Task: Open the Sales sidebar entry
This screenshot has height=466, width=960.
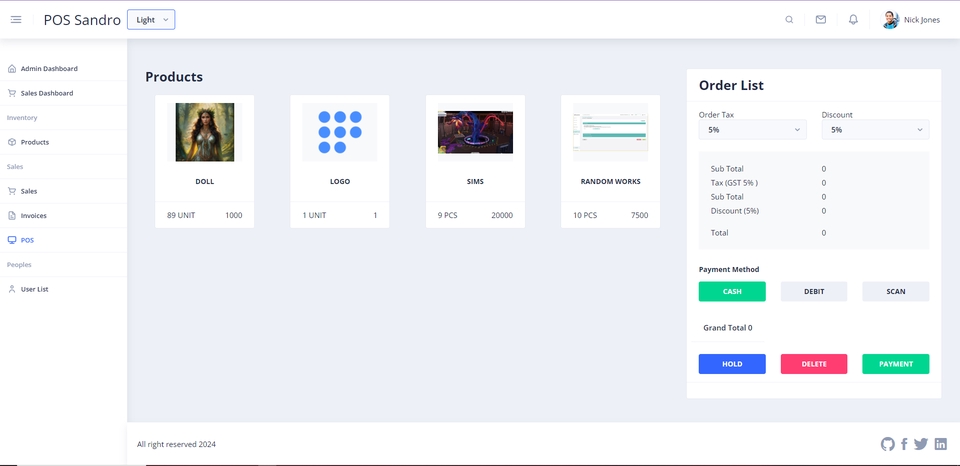Action: click(29, 191)
